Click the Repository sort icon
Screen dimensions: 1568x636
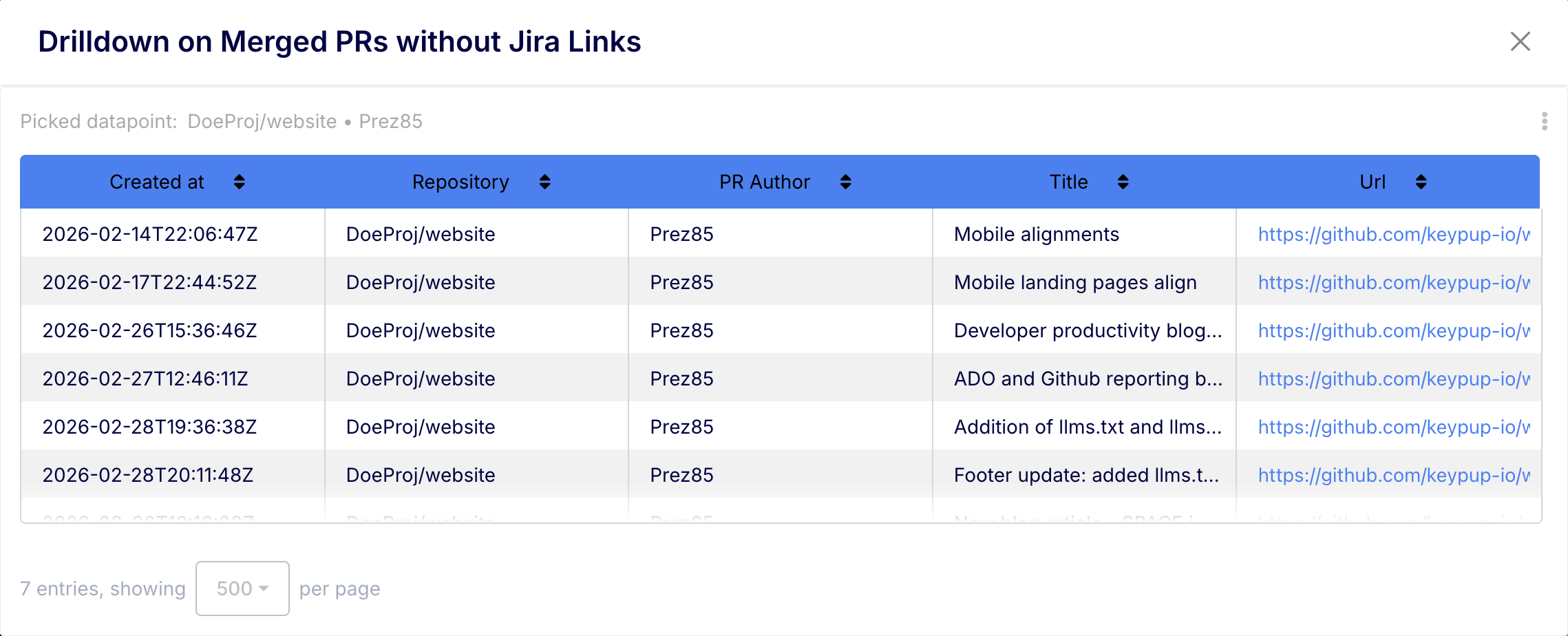click(544, 182)
